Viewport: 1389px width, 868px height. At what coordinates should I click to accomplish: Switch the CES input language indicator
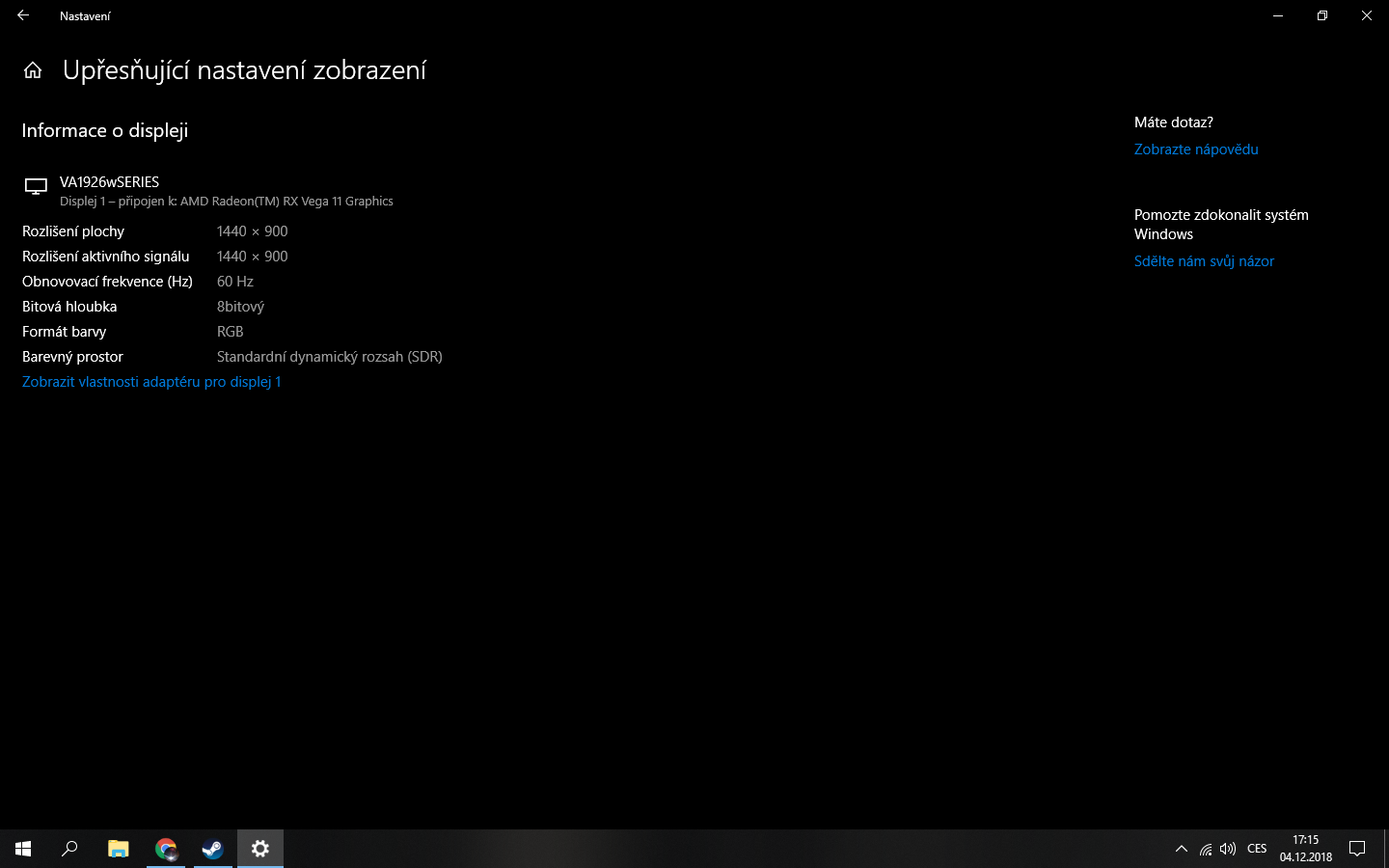coord(1257,849)
